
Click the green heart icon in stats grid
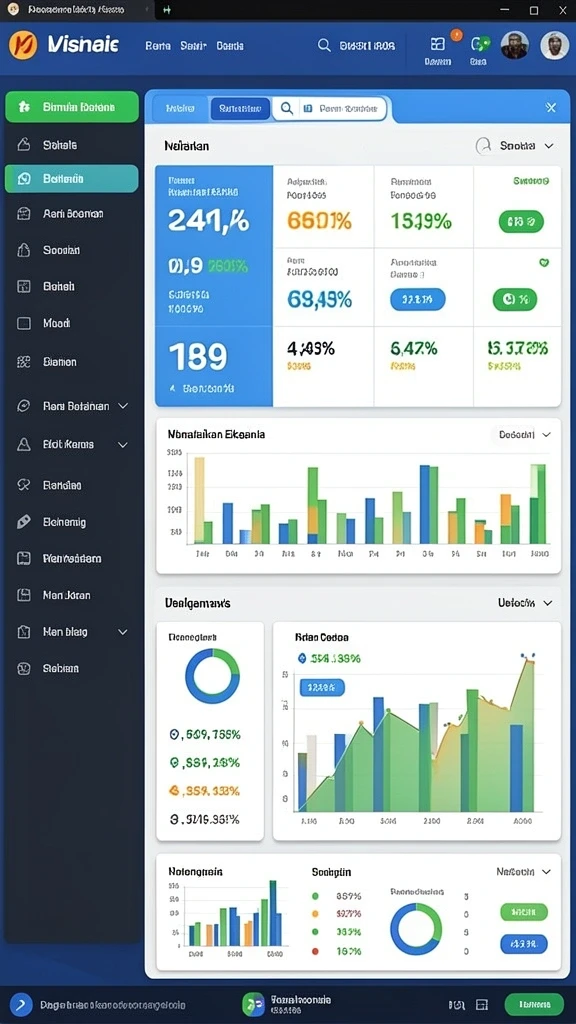click(544, 263)
